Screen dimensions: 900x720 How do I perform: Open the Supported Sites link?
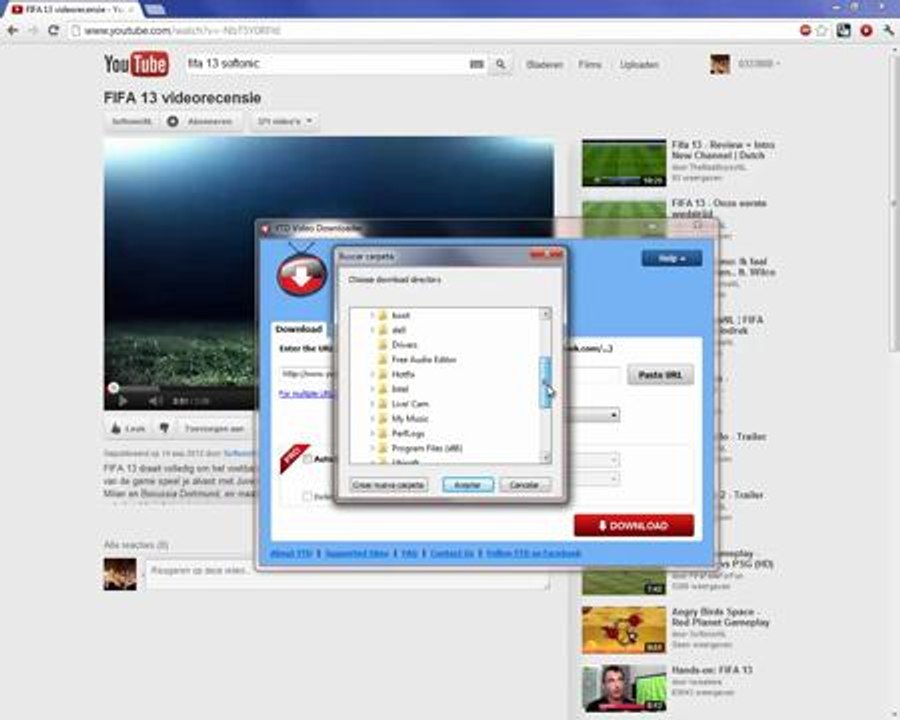coord(356,553)
